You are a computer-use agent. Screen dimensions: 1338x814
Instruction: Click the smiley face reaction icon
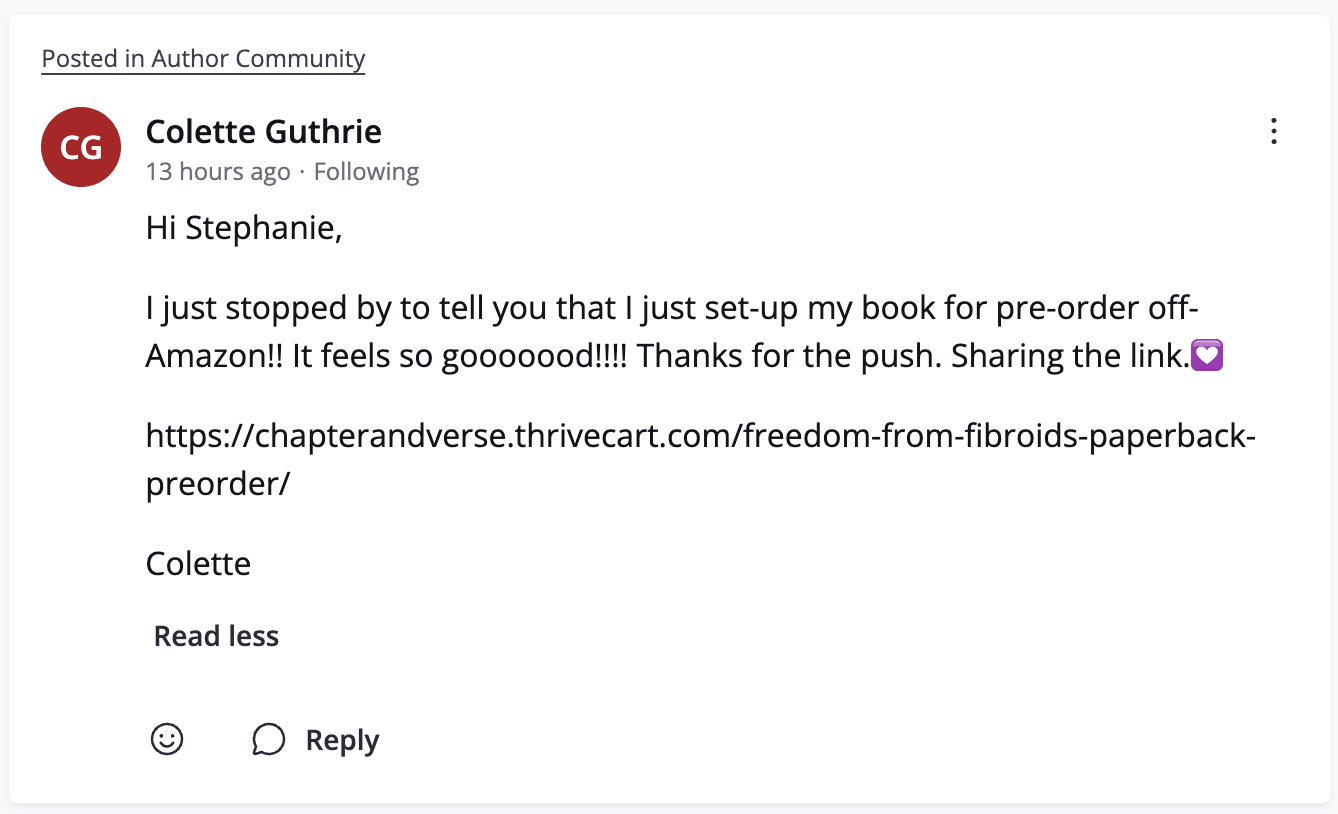[167, 740]
